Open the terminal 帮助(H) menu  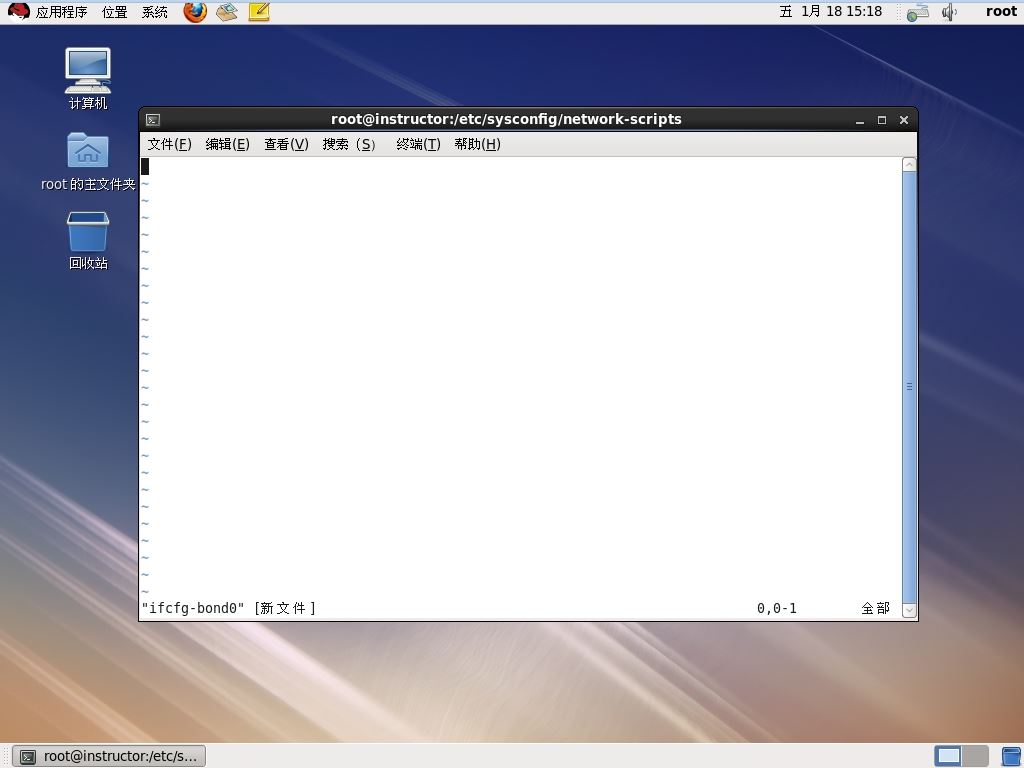477,144
